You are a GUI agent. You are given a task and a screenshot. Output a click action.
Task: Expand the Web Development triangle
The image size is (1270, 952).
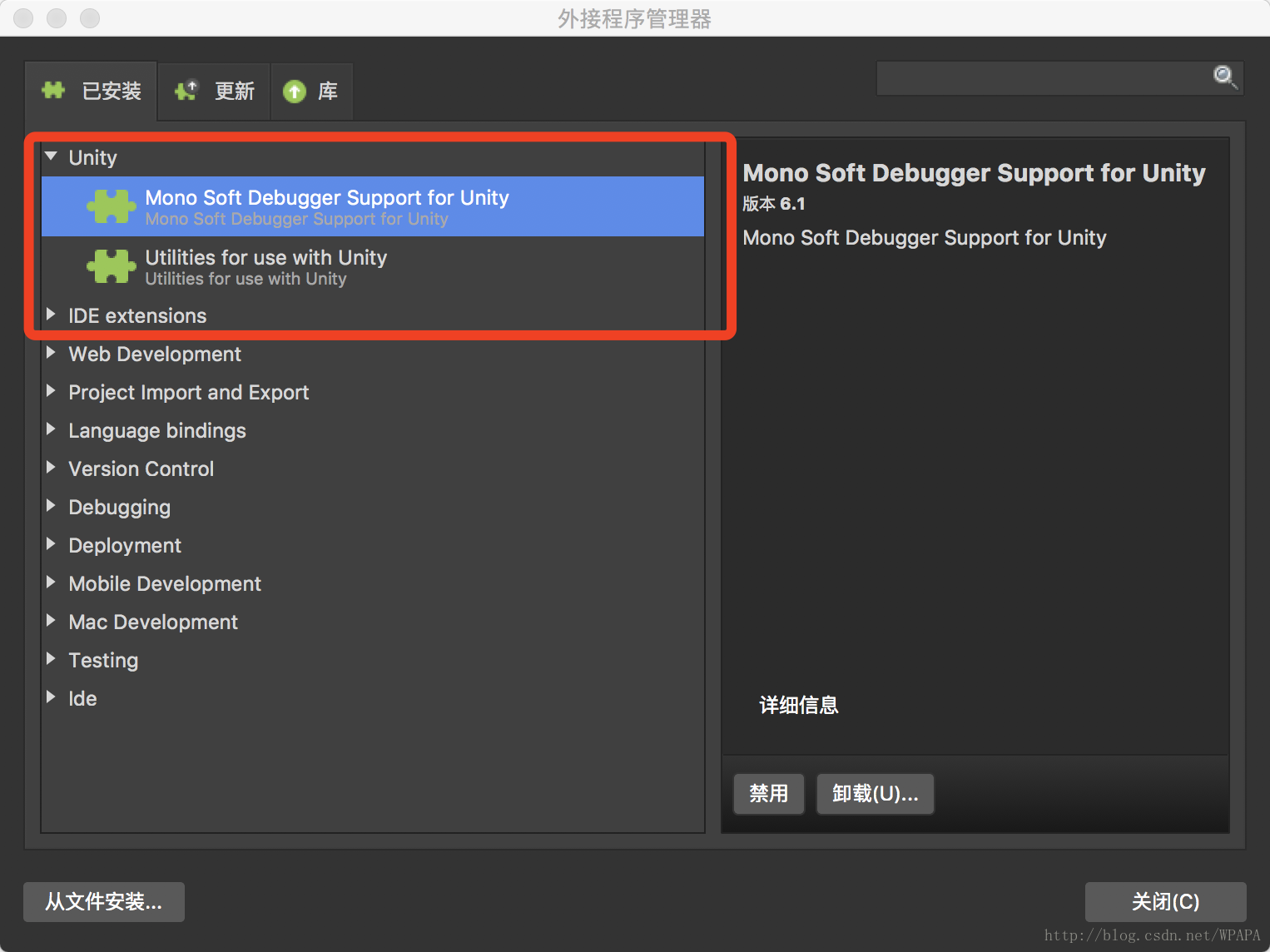(51, 352)
